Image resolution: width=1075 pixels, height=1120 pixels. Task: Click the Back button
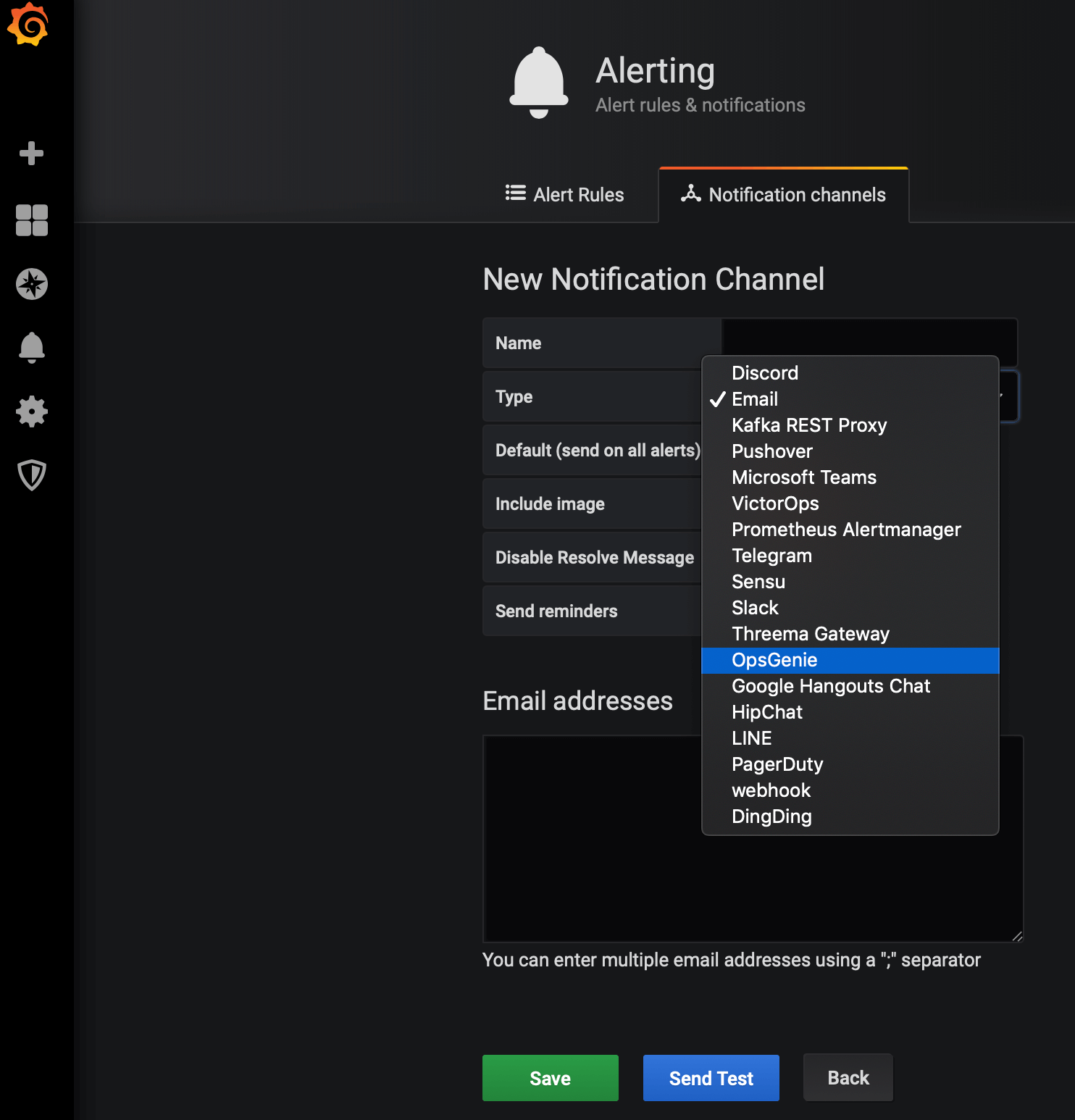pos(848,1078)
